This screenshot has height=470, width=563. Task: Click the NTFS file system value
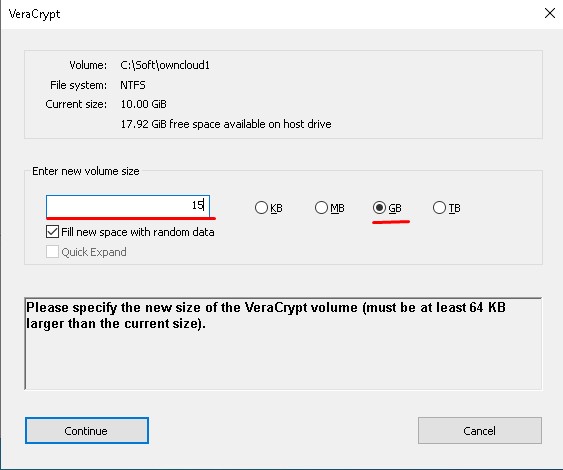coord(133,85)
